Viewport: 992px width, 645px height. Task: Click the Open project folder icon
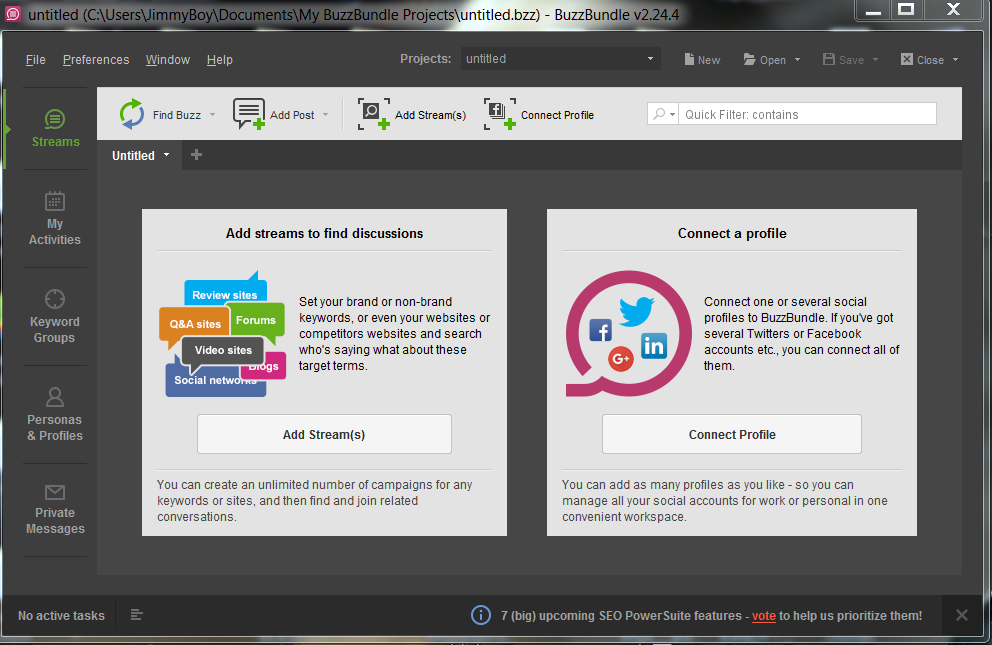(750, 59)
